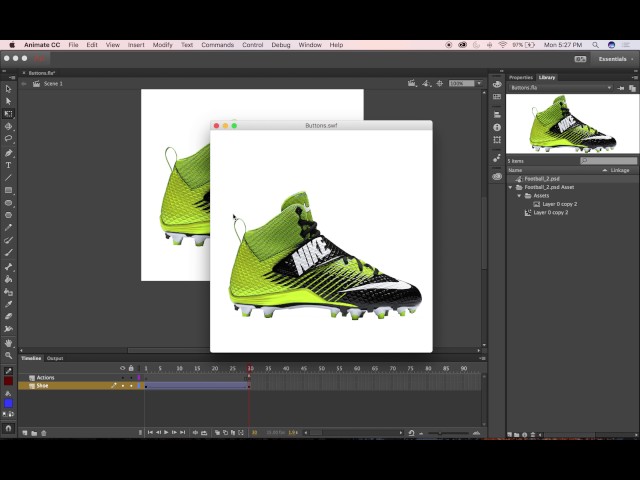
Task: Select the Rectangle tool
Action: click(x=8, y=190)
